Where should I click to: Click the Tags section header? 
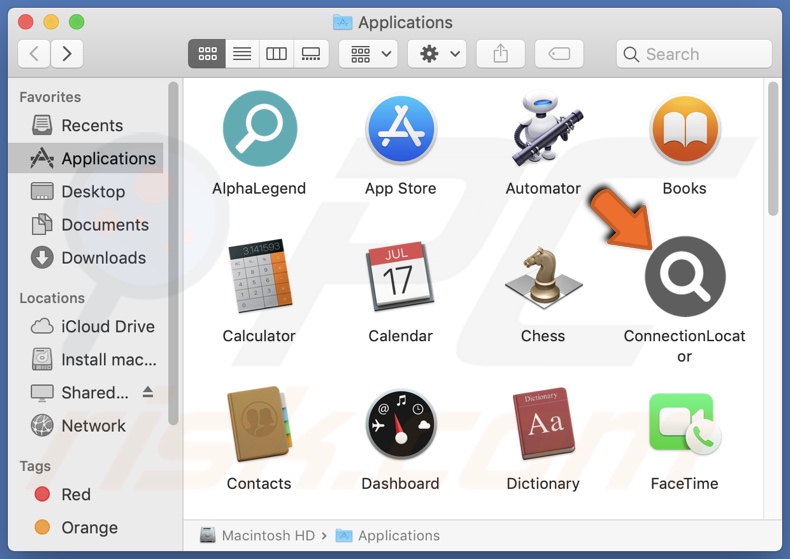(x=35, y=466)
